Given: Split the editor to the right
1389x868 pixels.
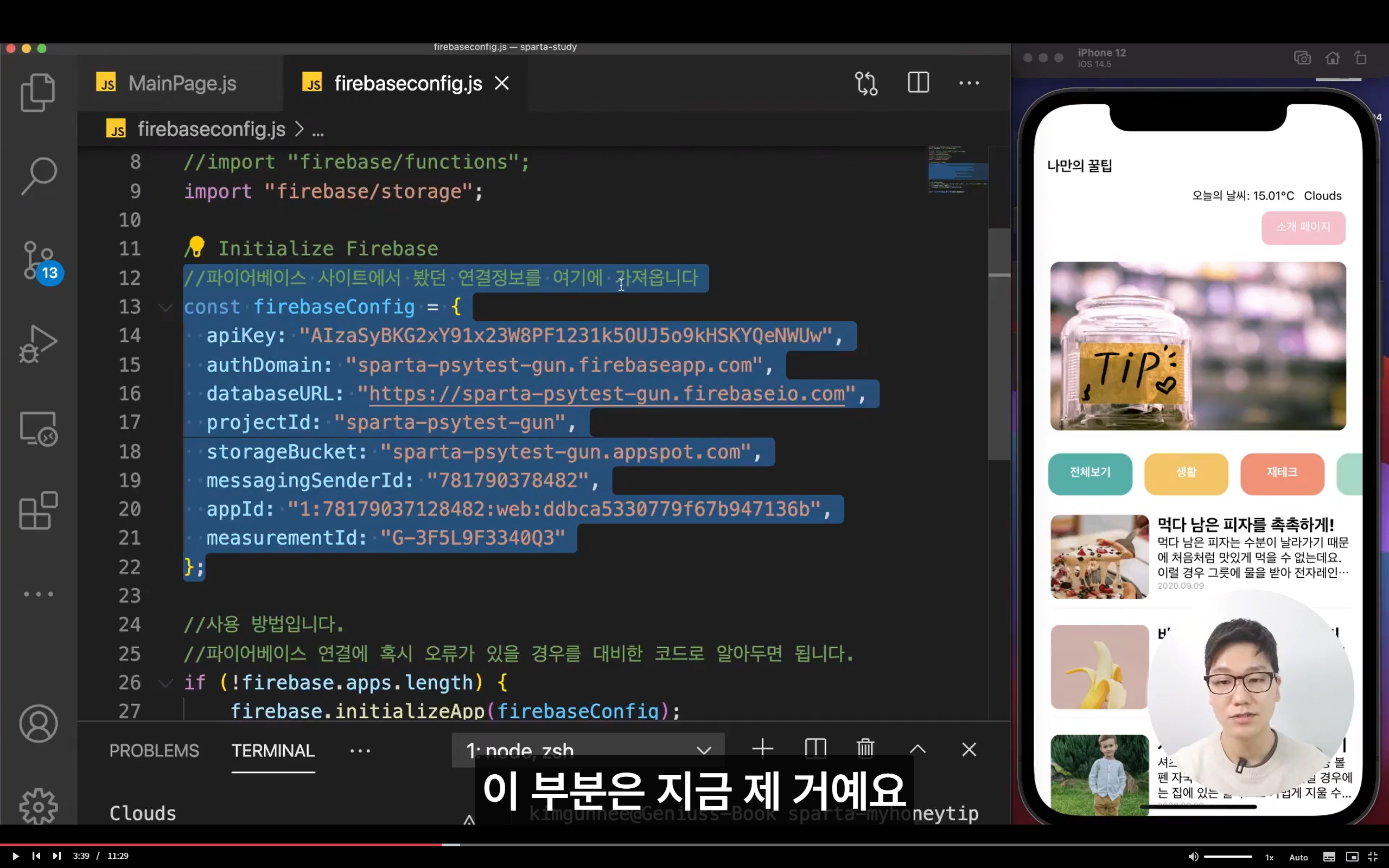Looking at the screenshot, I should point(919,82).
